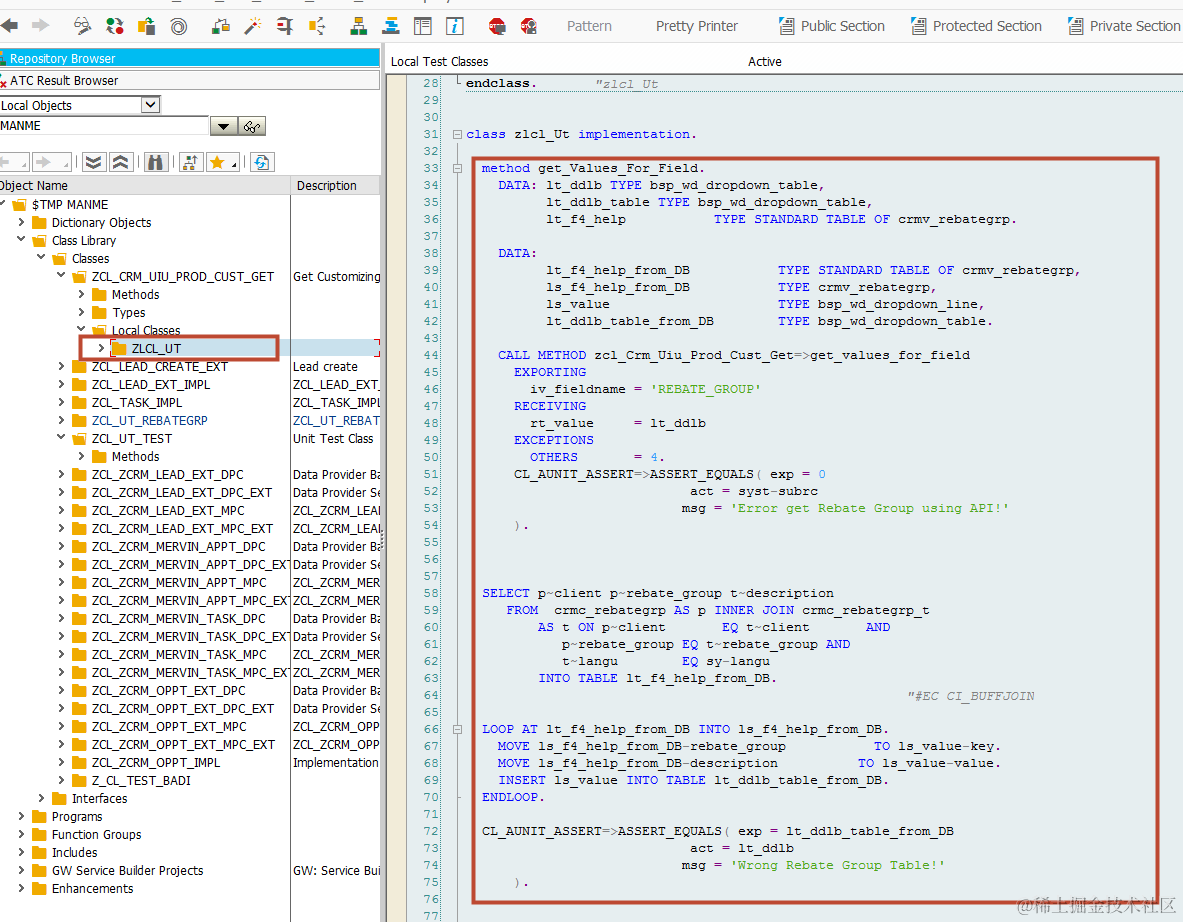This screenshot has width=1183, height=922.
Task: Click the spiral Enhance icon
Action: [179, 27]
